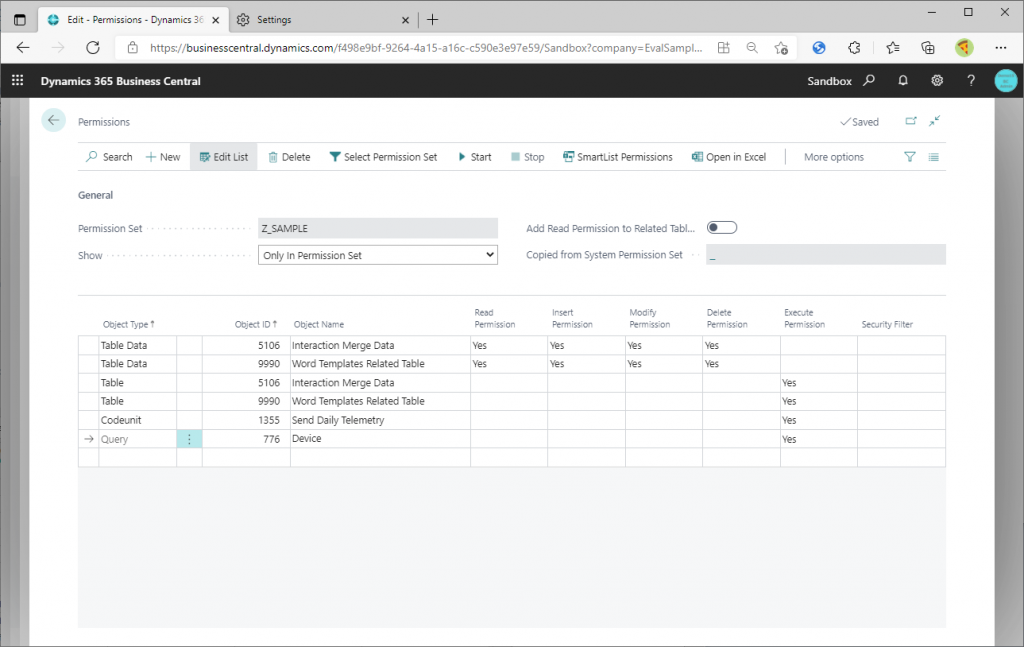Viewport: 1024px width, 647px height.
Task: Go back from the Permissions page
Action: 54,120
